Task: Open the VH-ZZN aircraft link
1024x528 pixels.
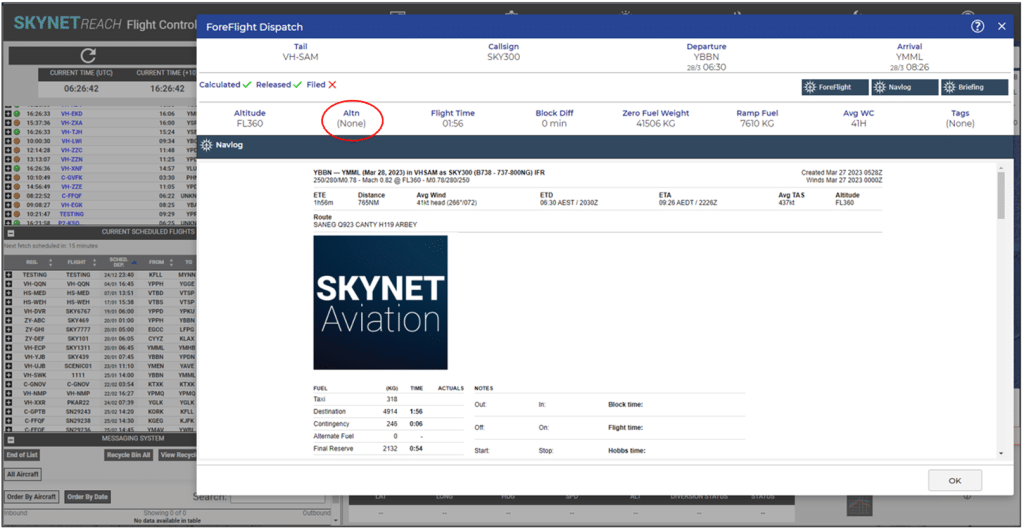Action: pos(71,159)
